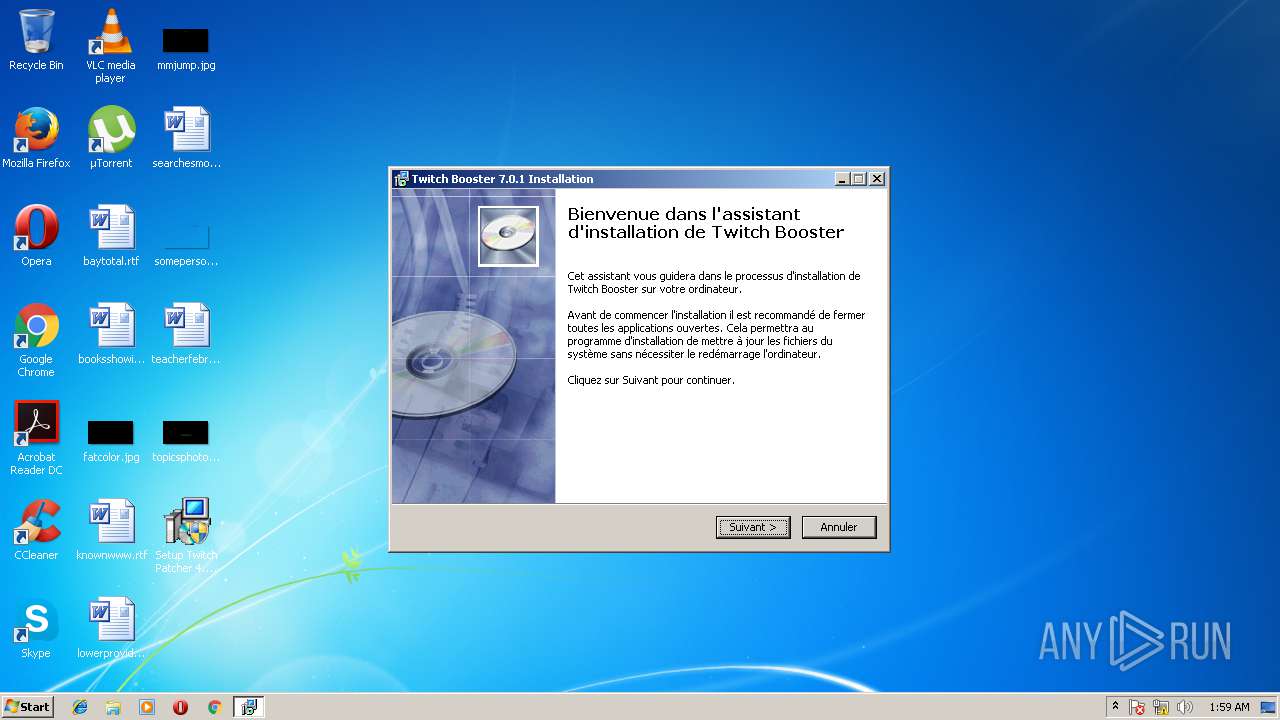1280x720 pixels.
Task: Select the teacherfebr... Word document
Action: [186, 334]
